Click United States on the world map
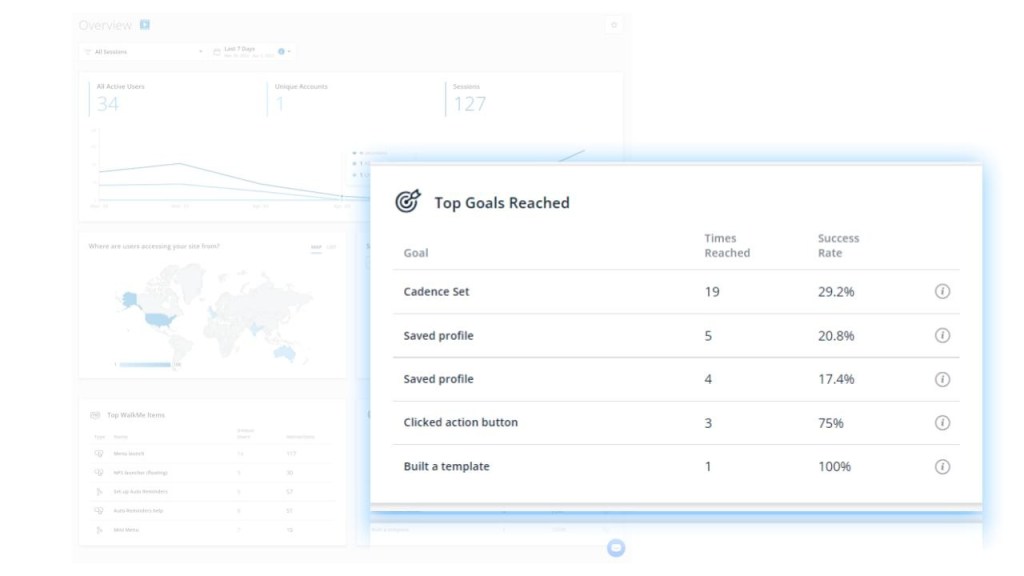The width and height of the screenshot is (1024, 576). coord(157,319)
